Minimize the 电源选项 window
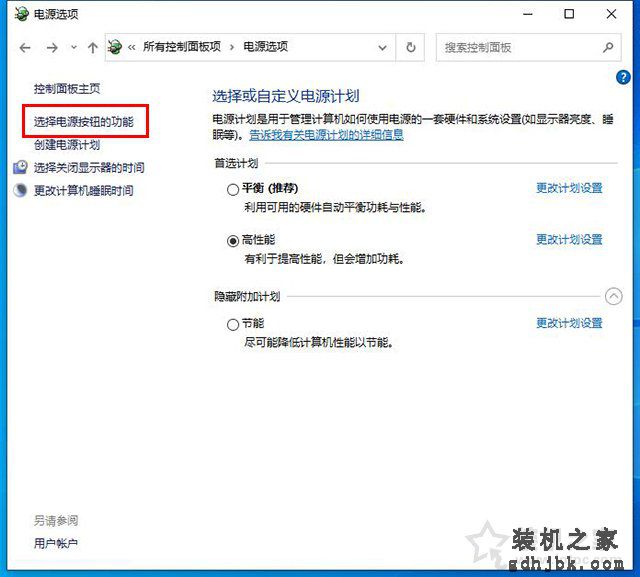The width and height of the screenshot is (640, 577). [x=528, y=14]
